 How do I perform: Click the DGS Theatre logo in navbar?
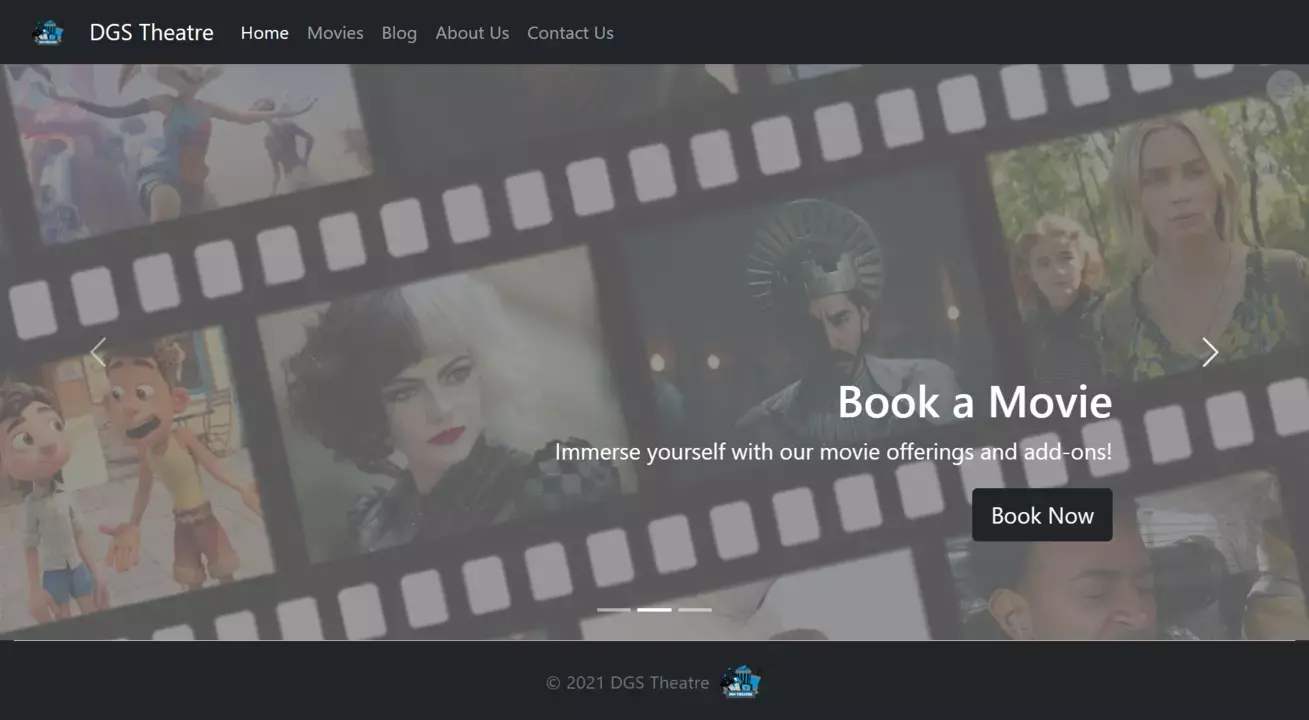(48, 33)
